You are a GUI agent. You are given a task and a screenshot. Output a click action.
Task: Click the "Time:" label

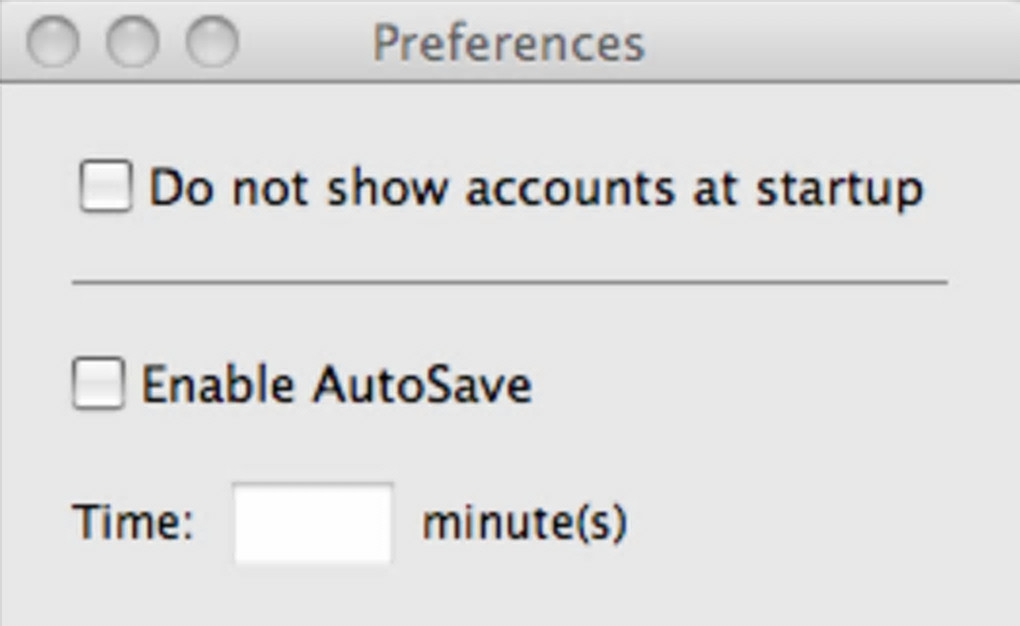(132, 523)
